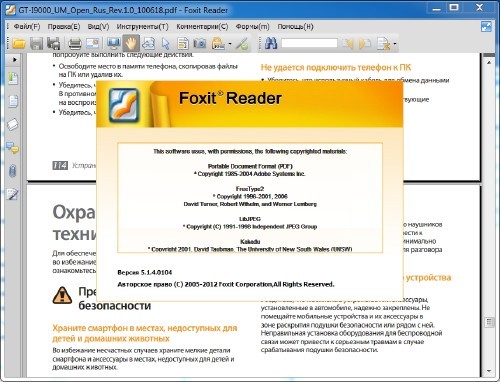This screenshot has height=382, width=500.
Task: Click the vertical scrollbar down arrow
Action: click(489, 371)
